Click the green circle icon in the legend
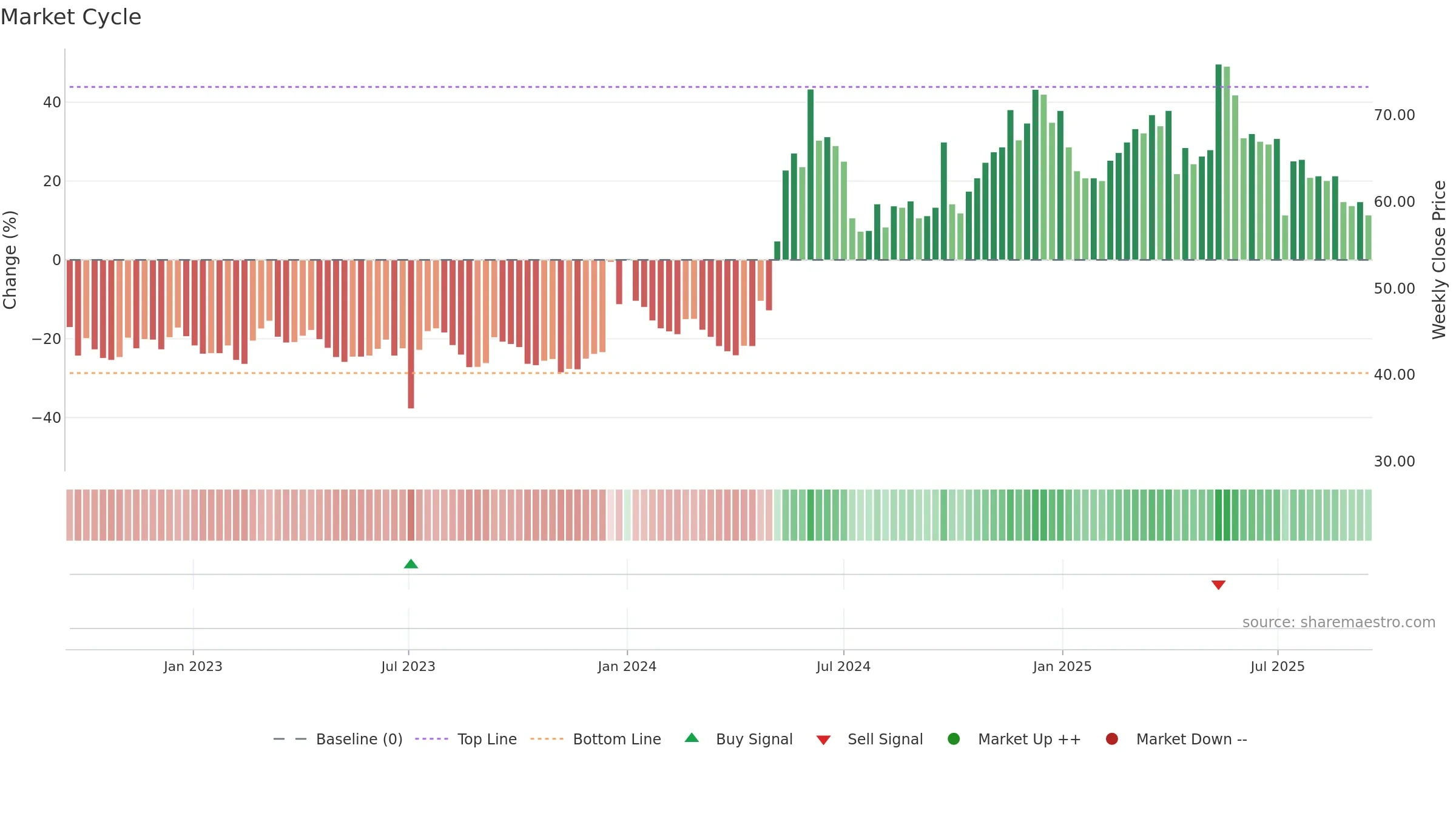 point(954,739)
